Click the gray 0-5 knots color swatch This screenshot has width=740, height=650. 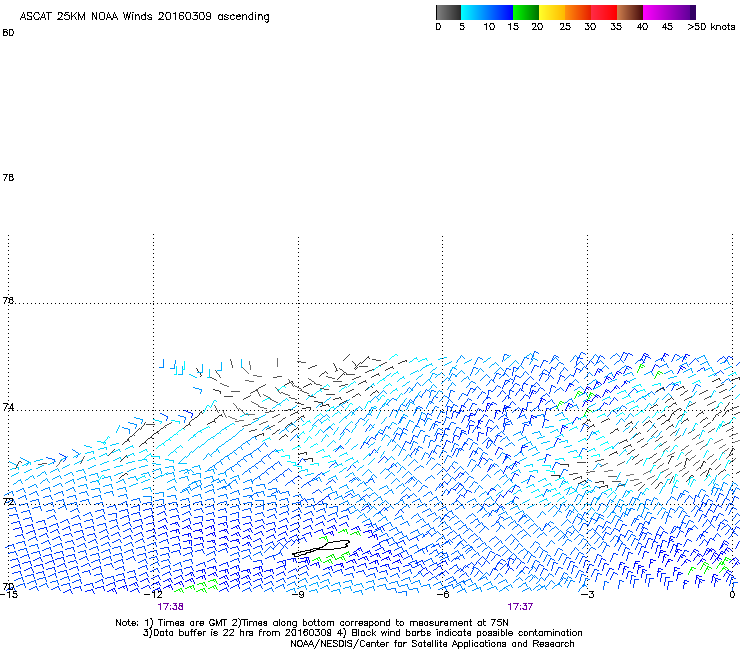point(448,12)
